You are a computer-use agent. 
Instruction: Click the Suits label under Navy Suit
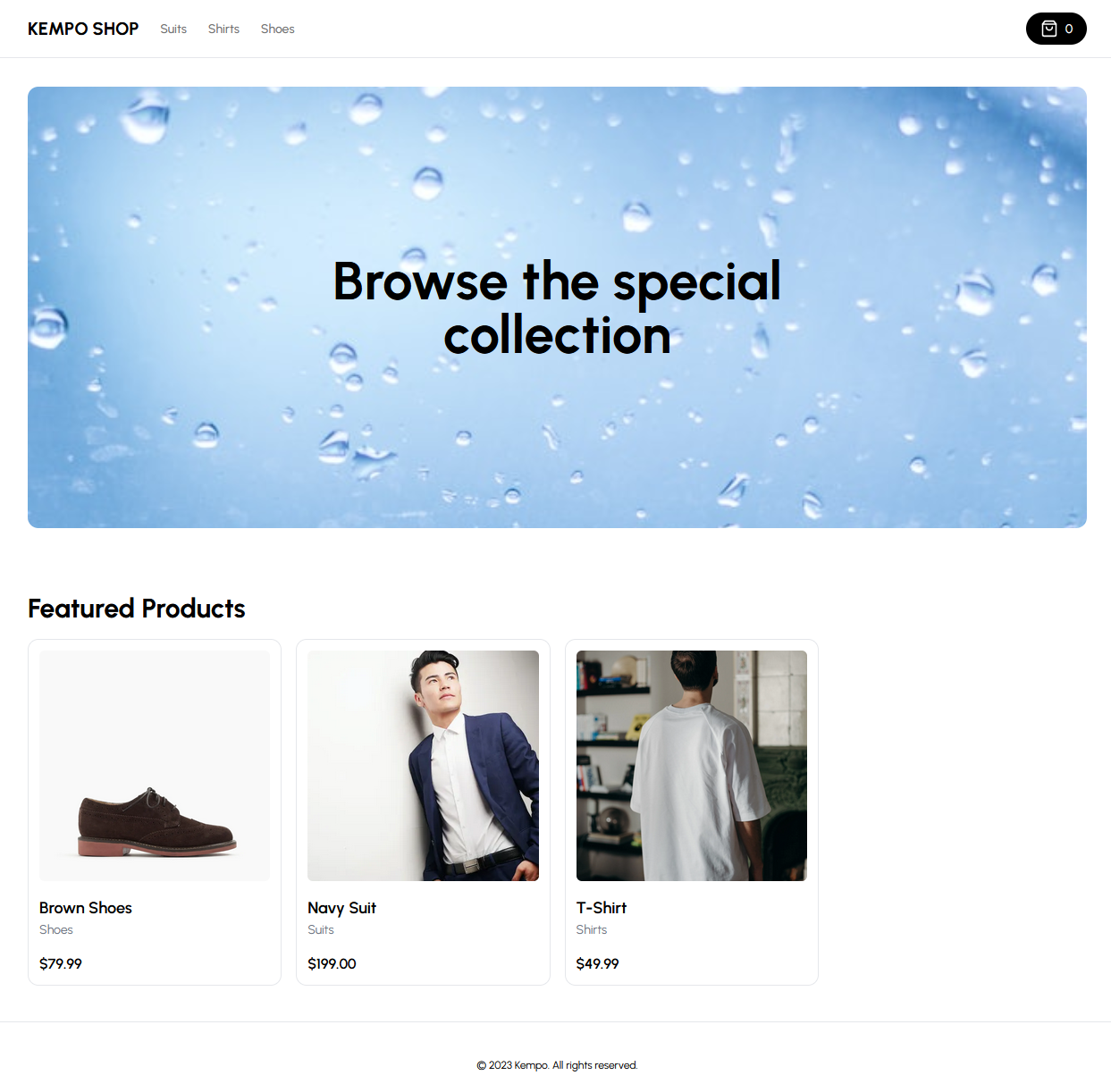tap(321, 929)
